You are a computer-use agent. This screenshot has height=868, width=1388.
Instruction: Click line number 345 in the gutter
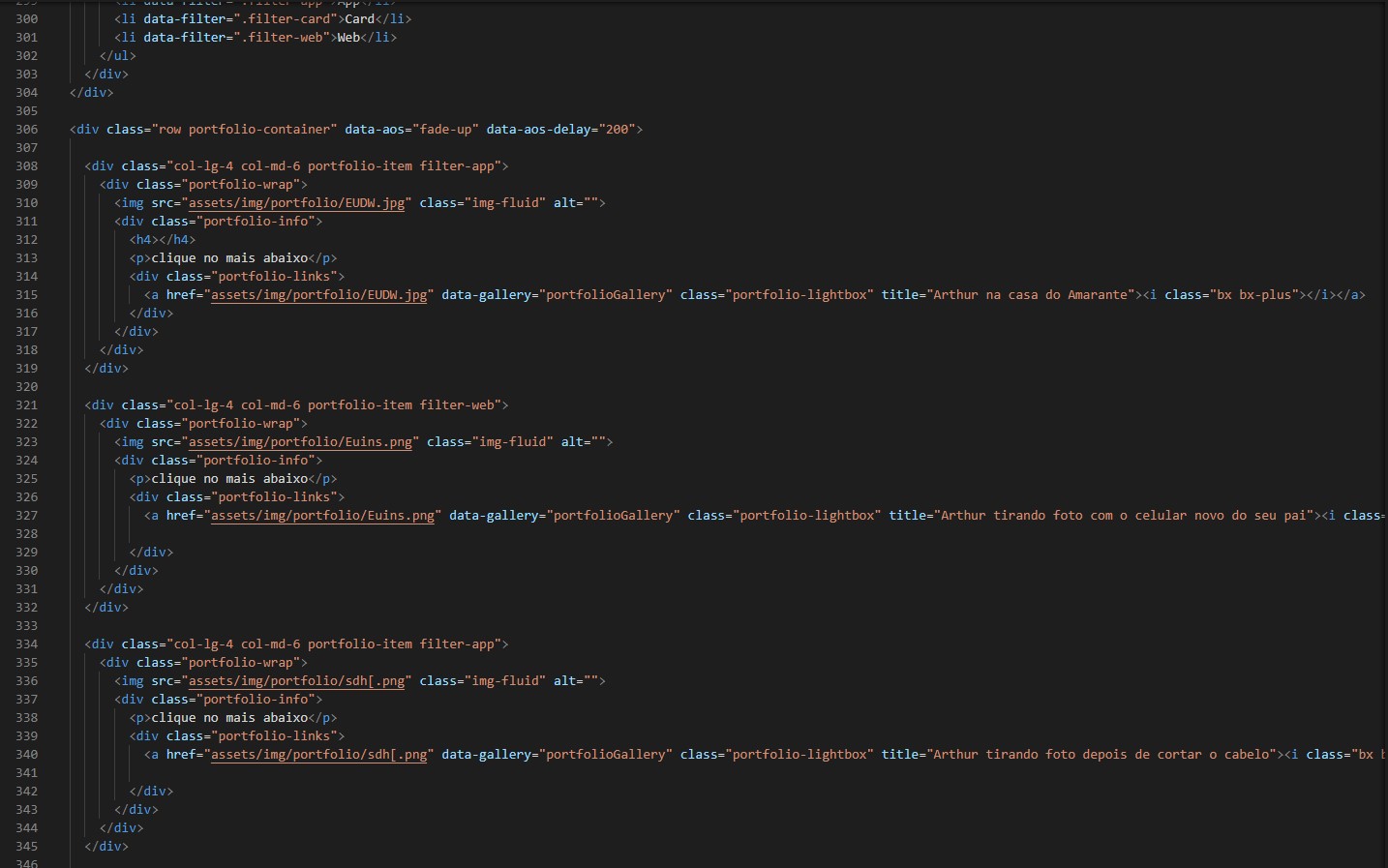(x=27, y=847)
